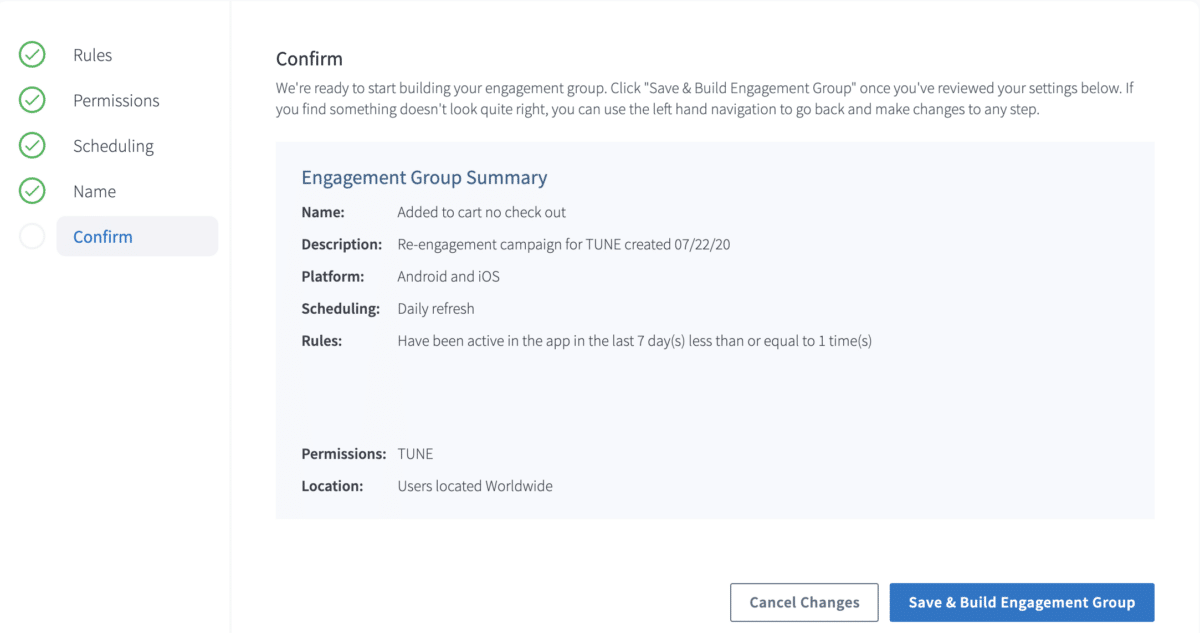Select the highlighted Confirm step
This screenshot has width=1200, height=633.
(102, 236)
